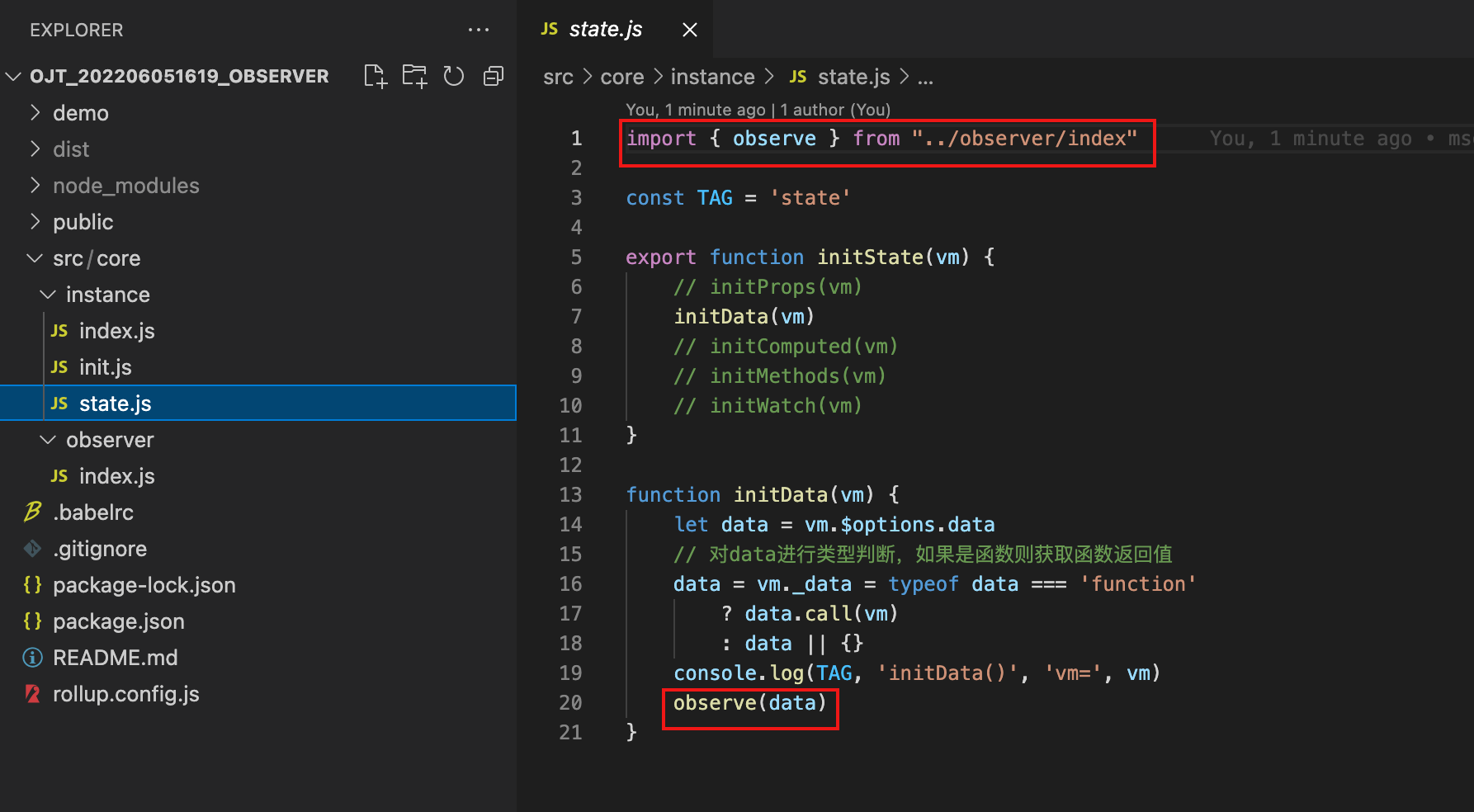Select the state.js editor tab

click(615, 29)
